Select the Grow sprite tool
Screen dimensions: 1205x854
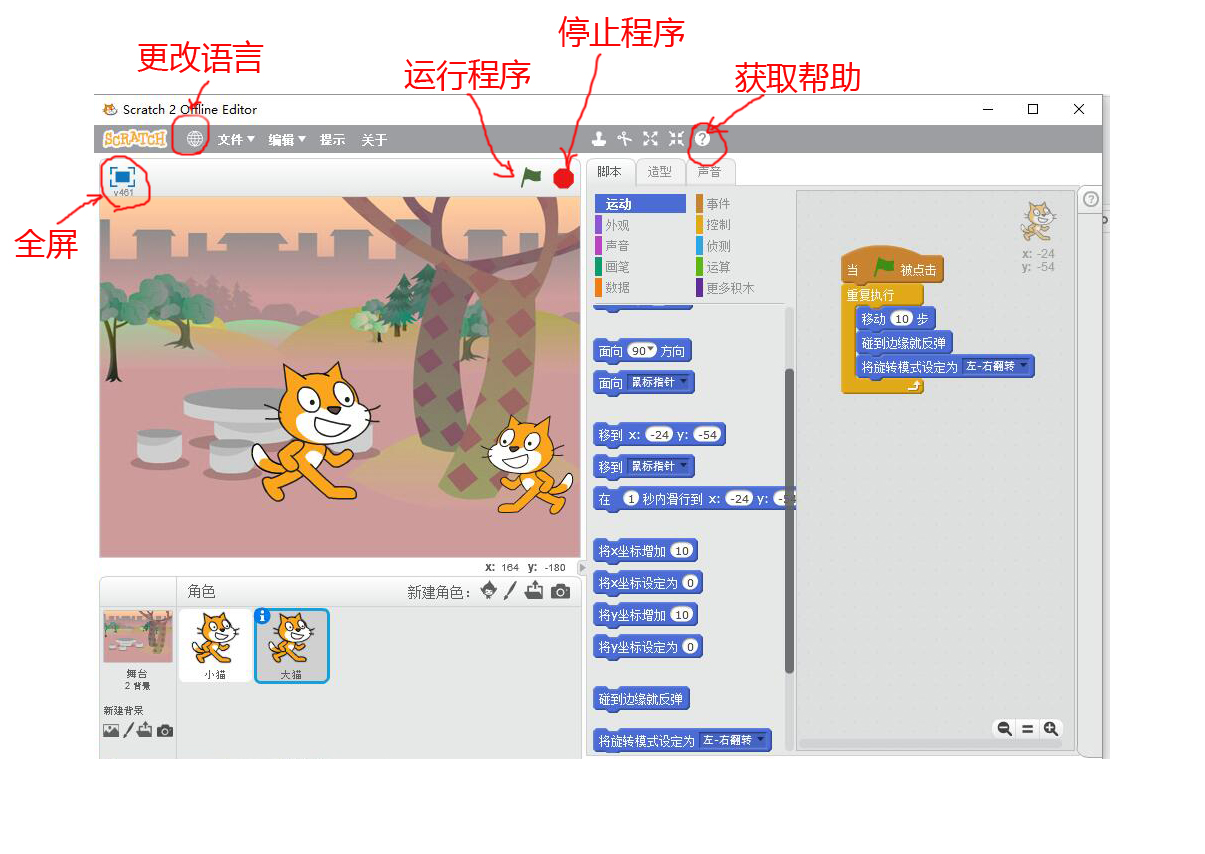pyautogui.click(x=651, y=139)
